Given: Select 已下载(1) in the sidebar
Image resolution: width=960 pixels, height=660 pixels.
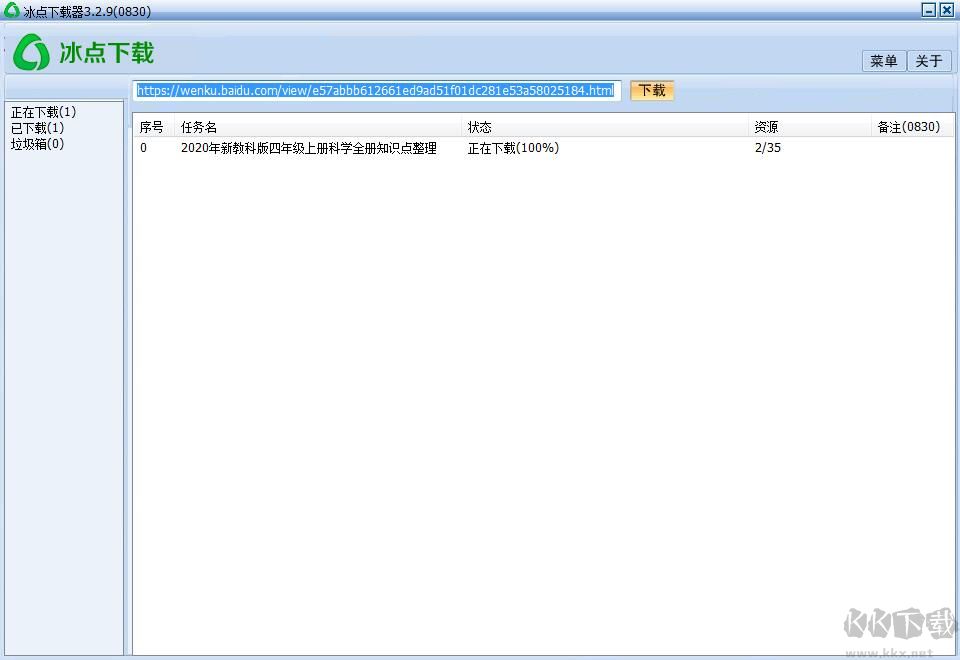Looking at the screenshot, I should 37,128.
